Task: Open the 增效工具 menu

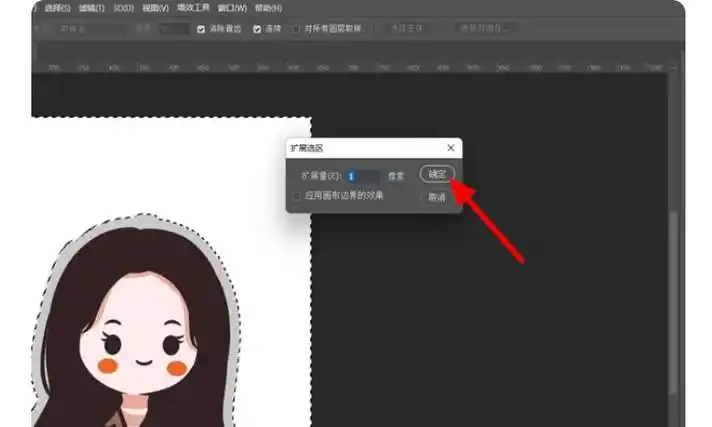Action: coord(193,8)
